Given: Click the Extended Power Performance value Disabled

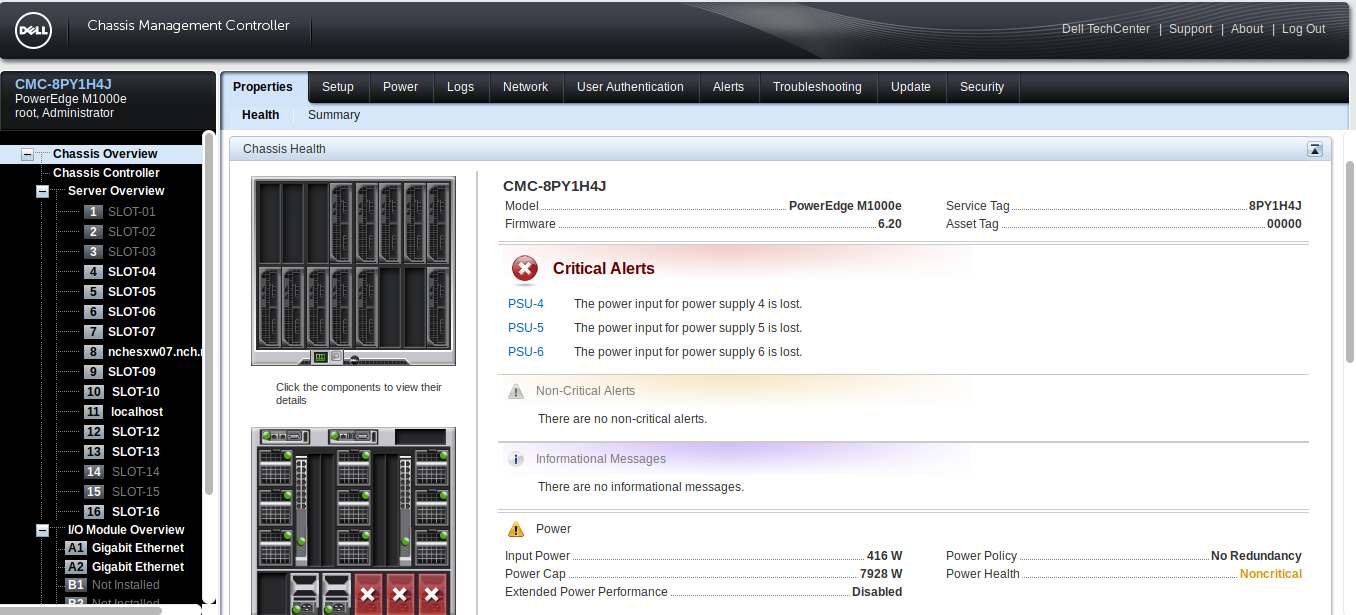Looking at the screenshot, I should point(877,592).
